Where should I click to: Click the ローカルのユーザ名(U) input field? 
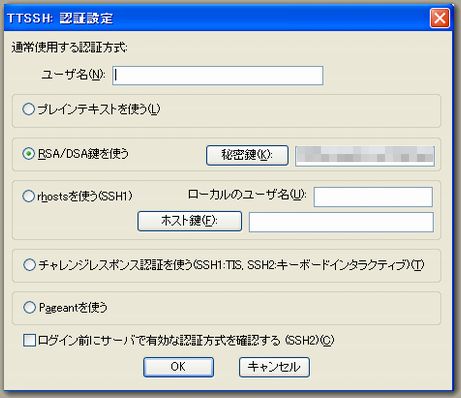(373, 197)
